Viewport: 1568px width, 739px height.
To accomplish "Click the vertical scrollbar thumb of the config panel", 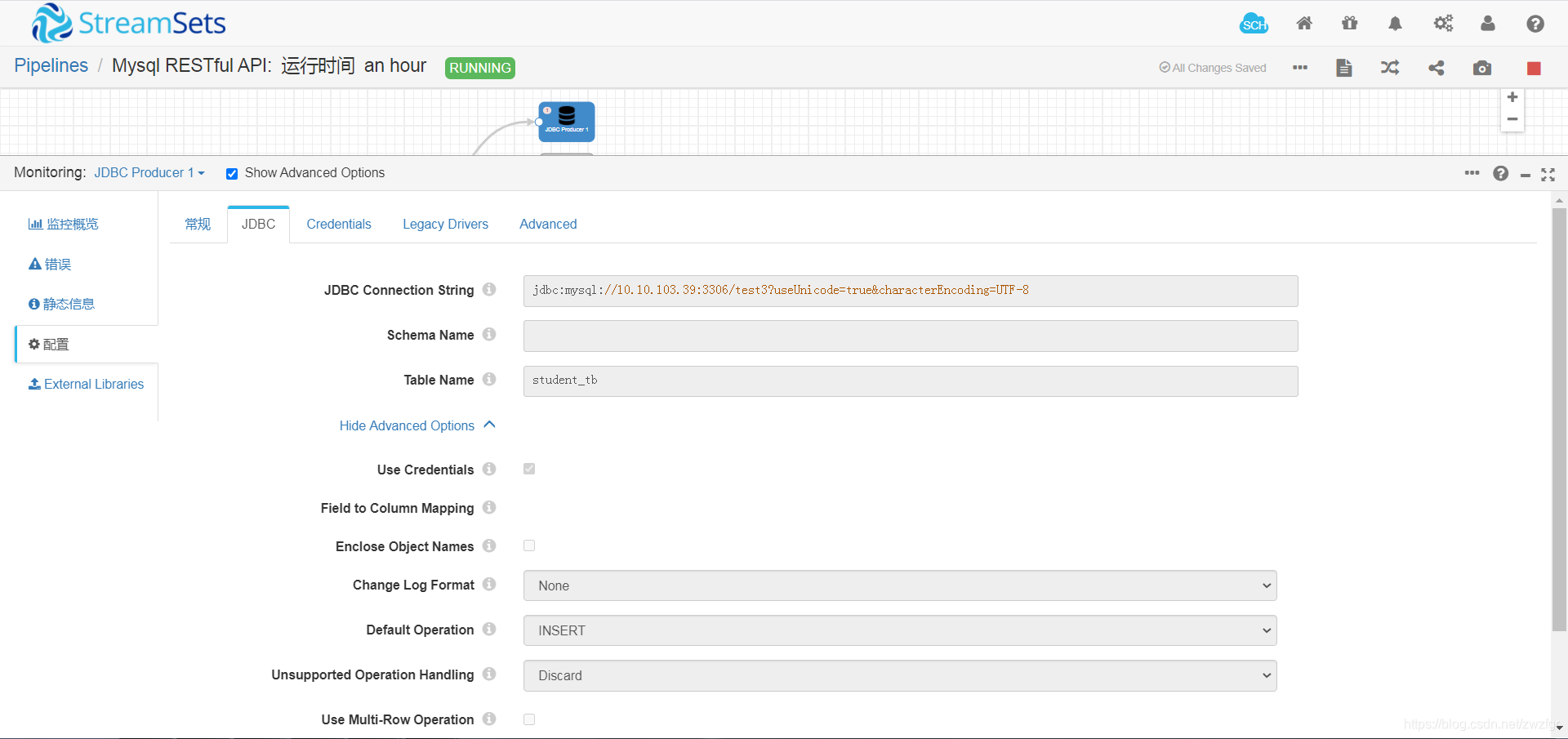I will click(1559, 419).
